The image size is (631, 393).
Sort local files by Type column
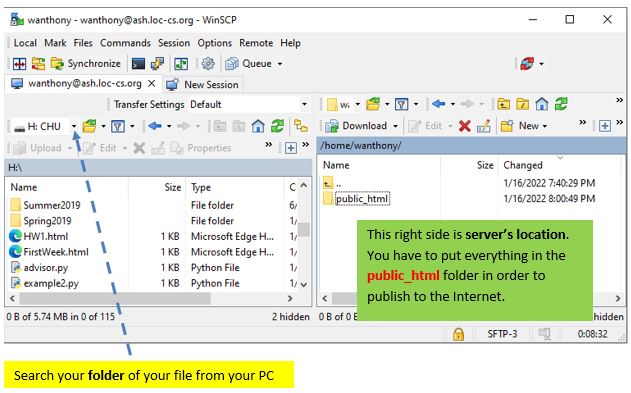201,187
